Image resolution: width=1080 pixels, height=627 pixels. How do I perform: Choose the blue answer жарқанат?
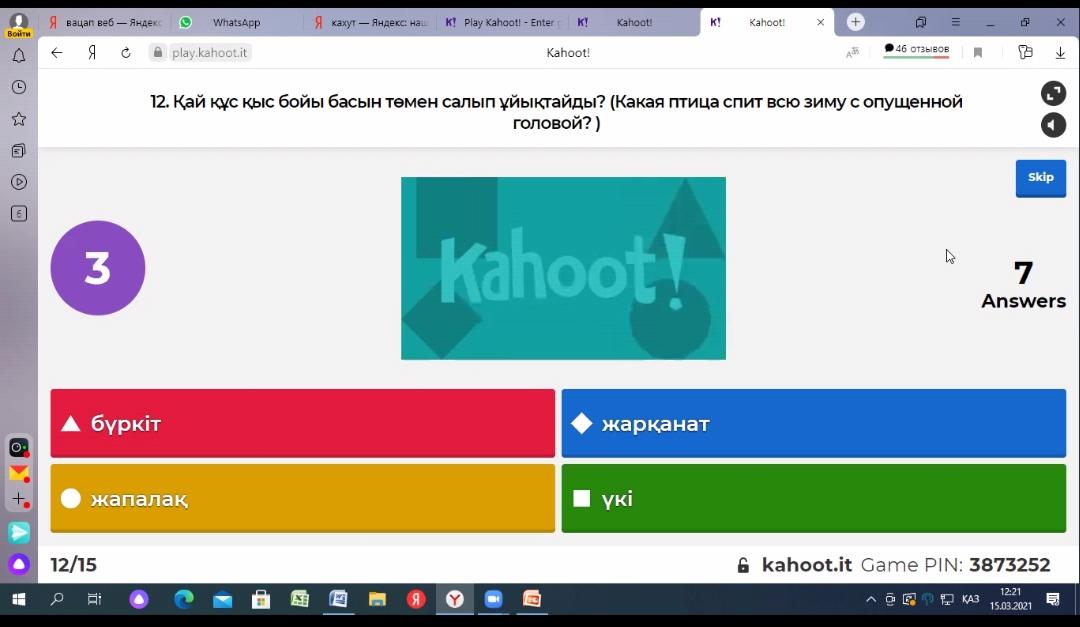[x=813, y=423]
